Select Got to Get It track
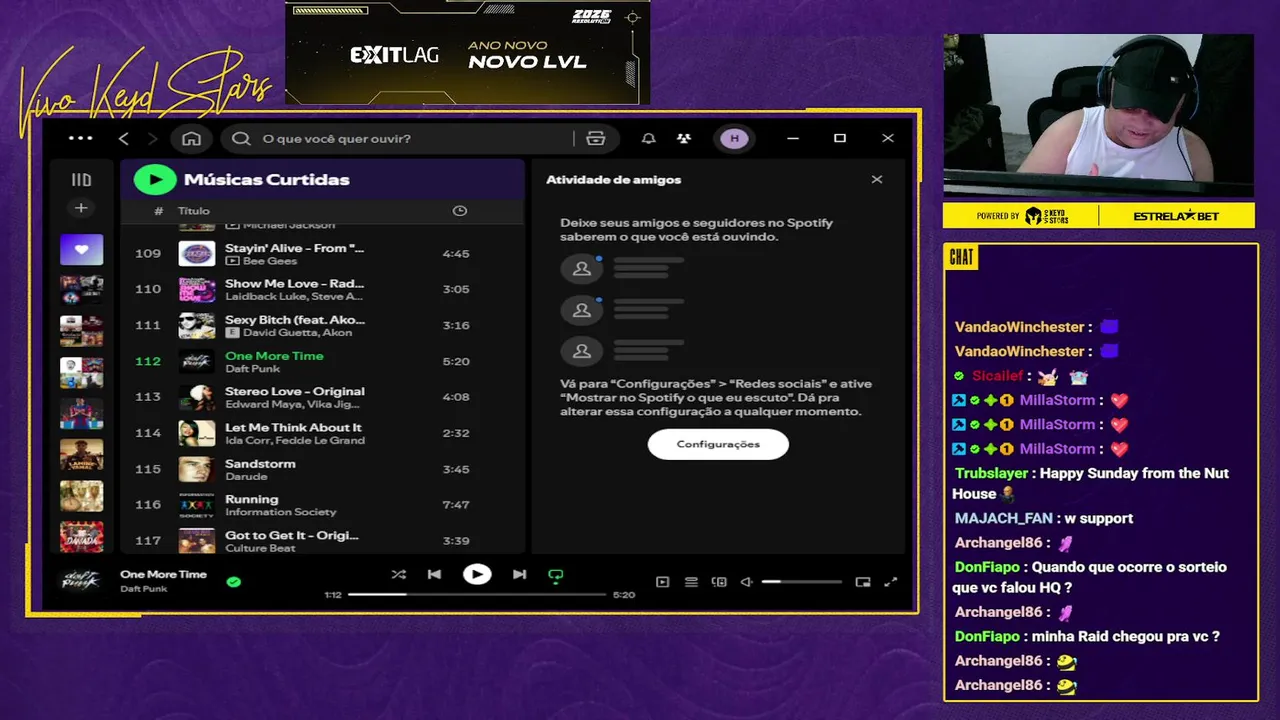This screenshot has width=1280, height=720. pos(322,540)
